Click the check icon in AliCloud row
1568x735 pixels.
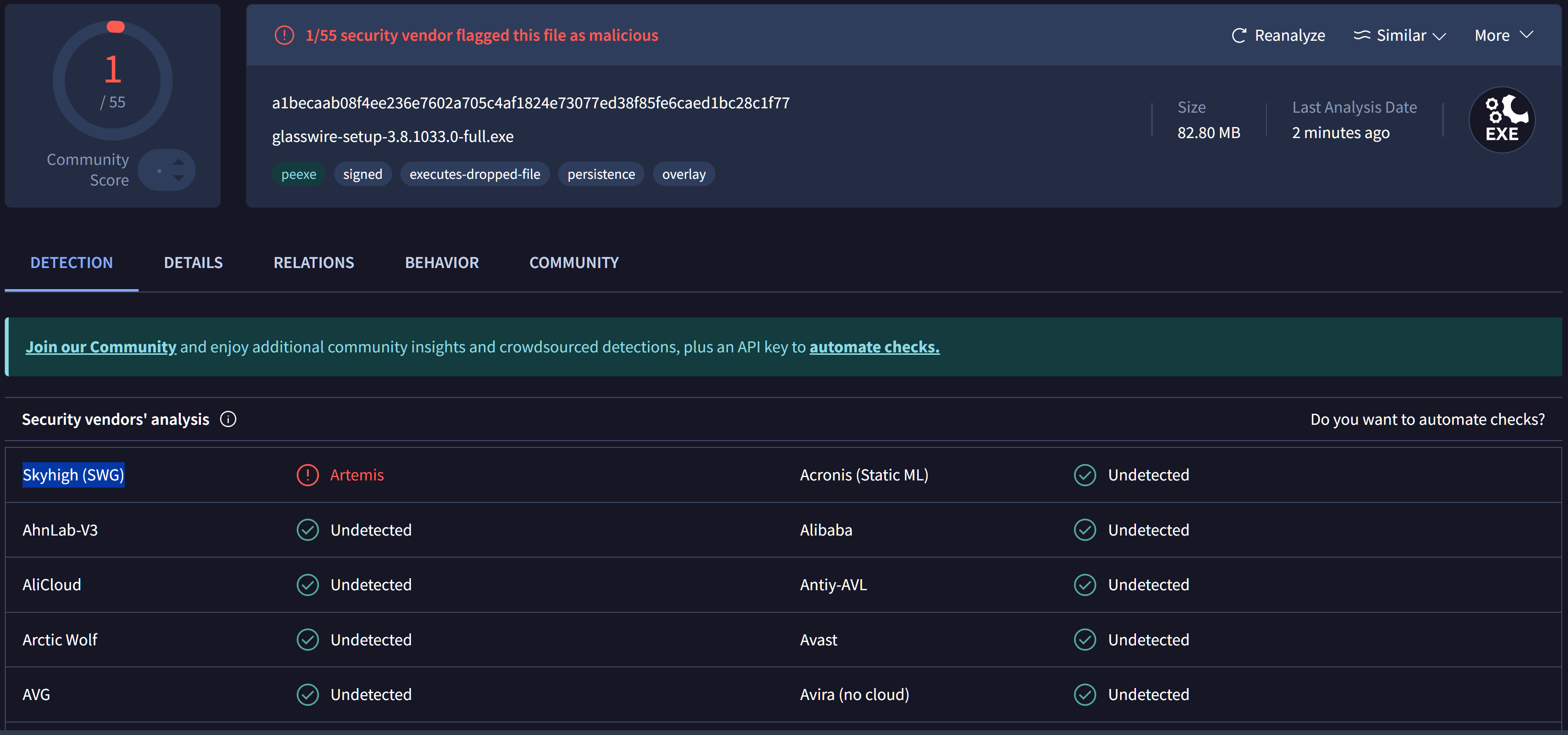(x=307, y=585)
